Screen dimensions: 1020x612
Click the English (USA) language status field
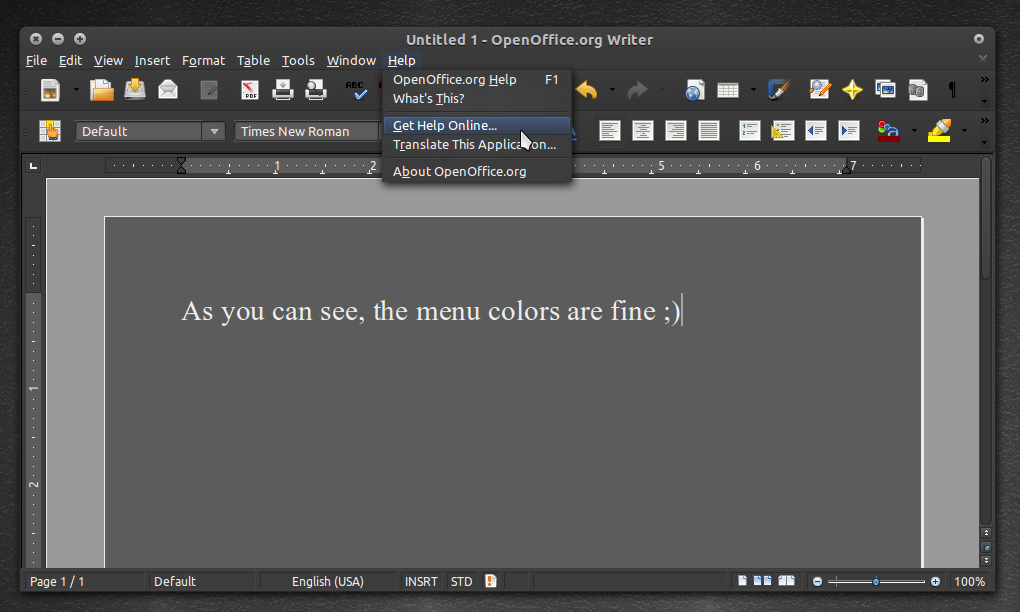(328, 581)
